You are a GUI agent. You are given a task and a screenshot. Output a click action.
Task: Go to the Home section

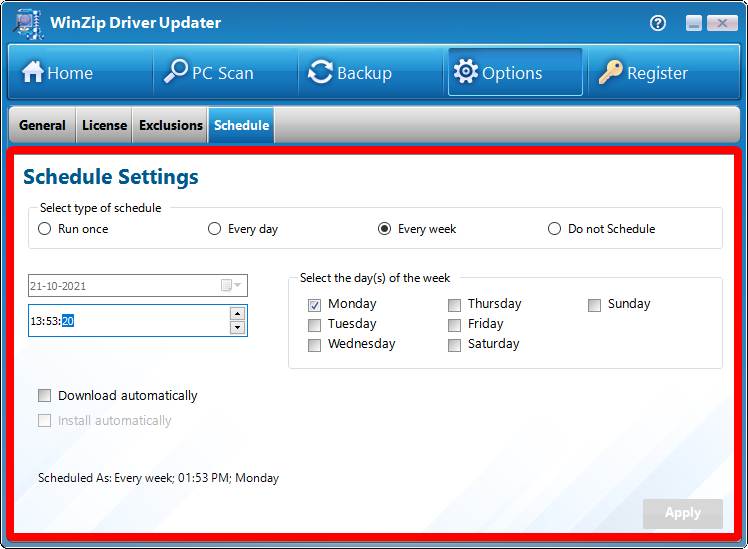click(80, 73)
